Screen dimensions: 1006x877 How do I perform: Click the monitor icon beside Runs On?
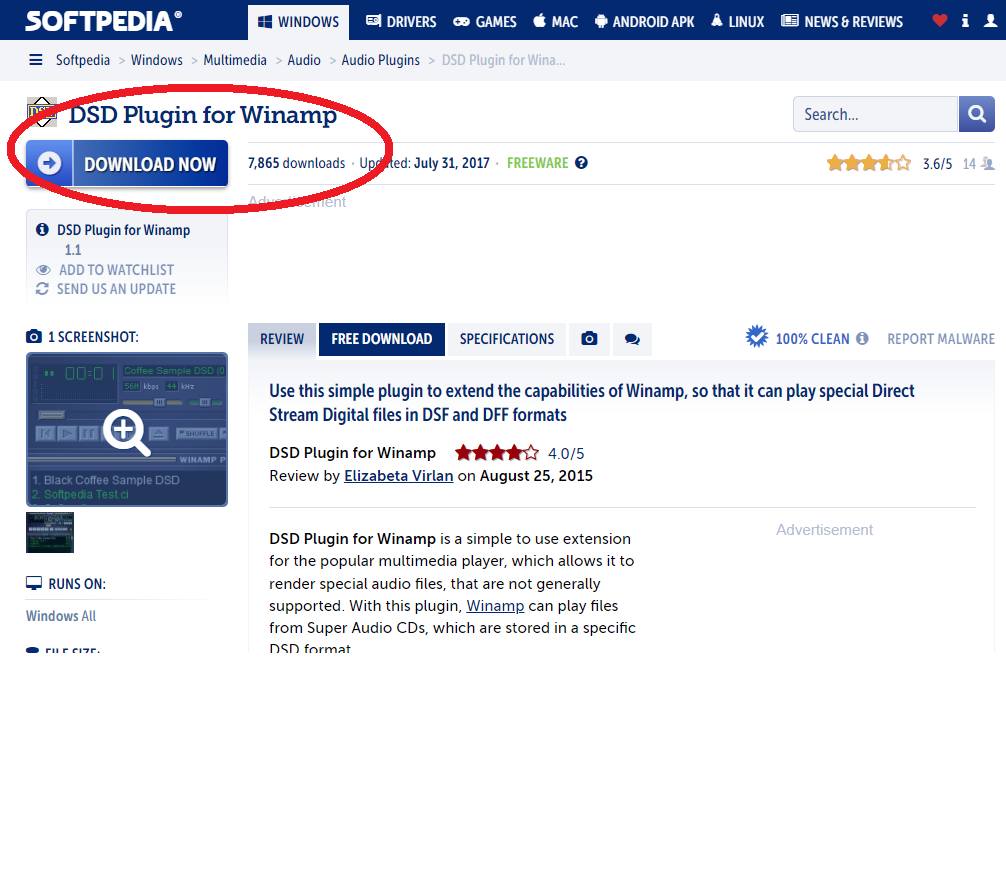(x=33, y=583)
